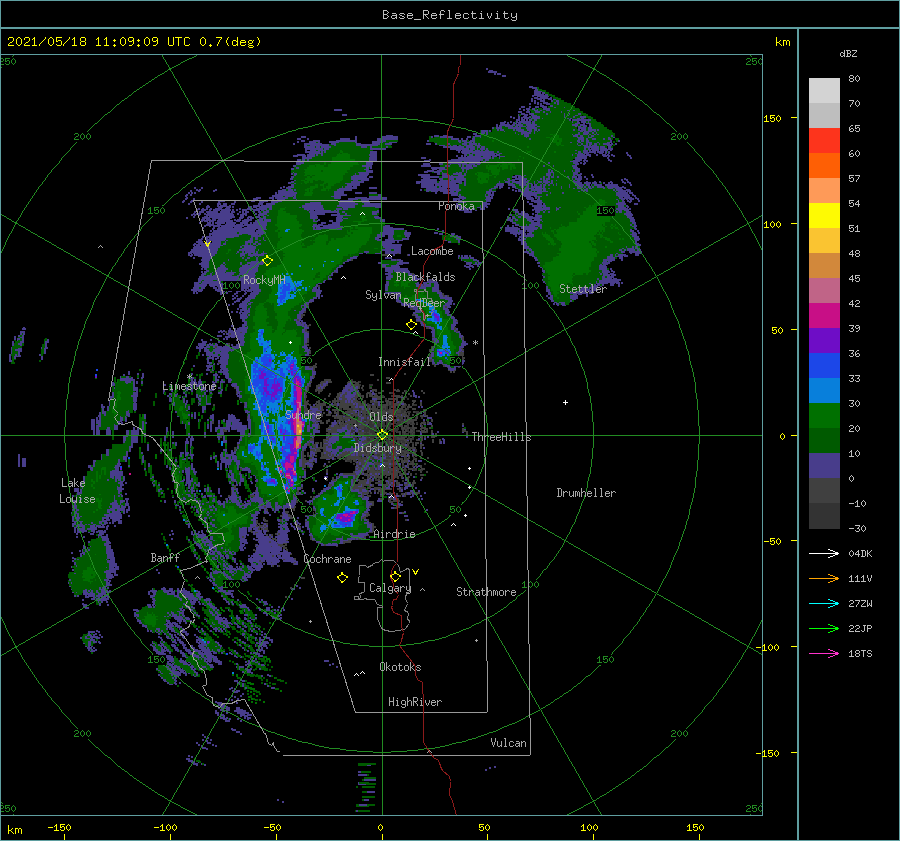Click the HighRiver label

[x=415, y=702]
